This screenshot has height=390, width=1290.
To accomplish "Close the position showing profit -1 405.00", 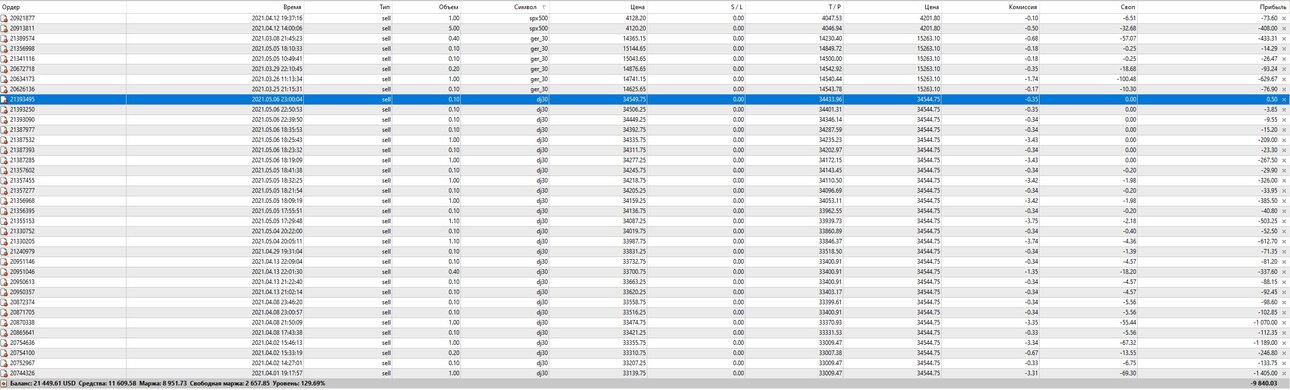I will point(1285,374).
